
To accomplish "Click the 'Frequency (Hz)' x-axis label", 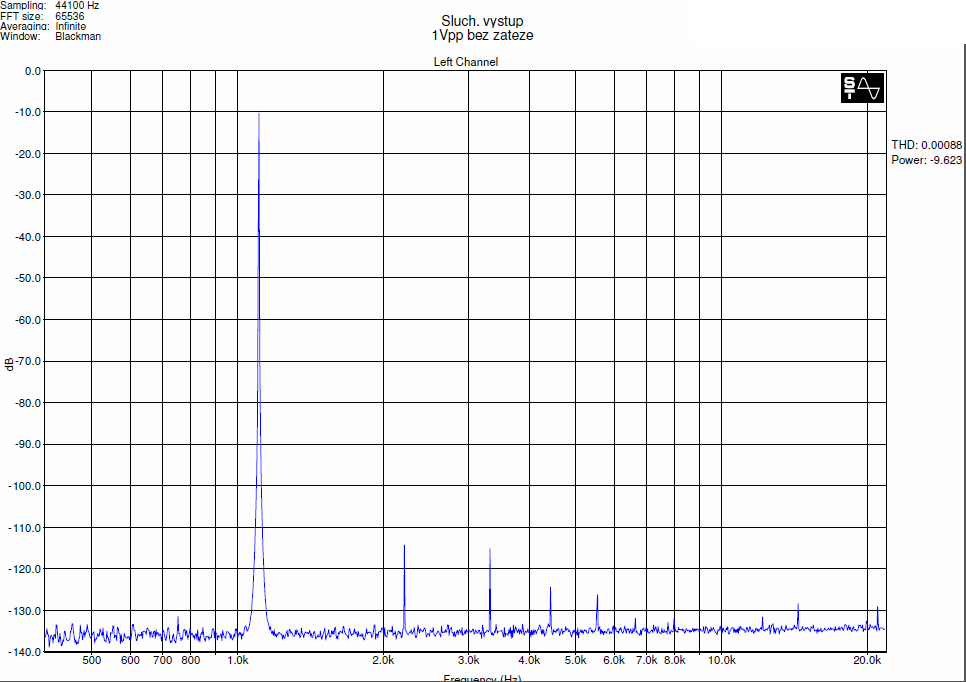I will click(x=482, y=678).
